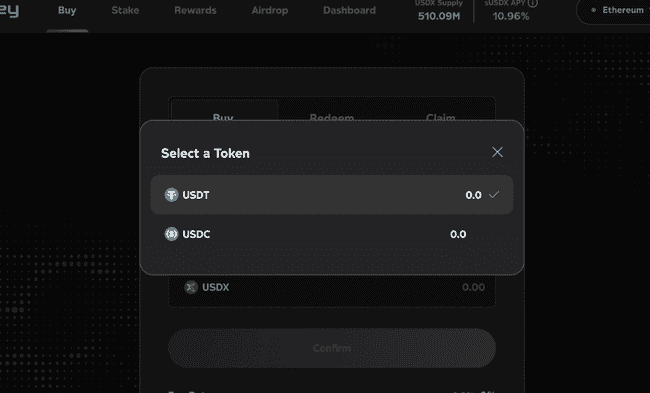Viewport: 650px width, 393px height.
Task: Select the USDC token row
Action: coord(332,234)
